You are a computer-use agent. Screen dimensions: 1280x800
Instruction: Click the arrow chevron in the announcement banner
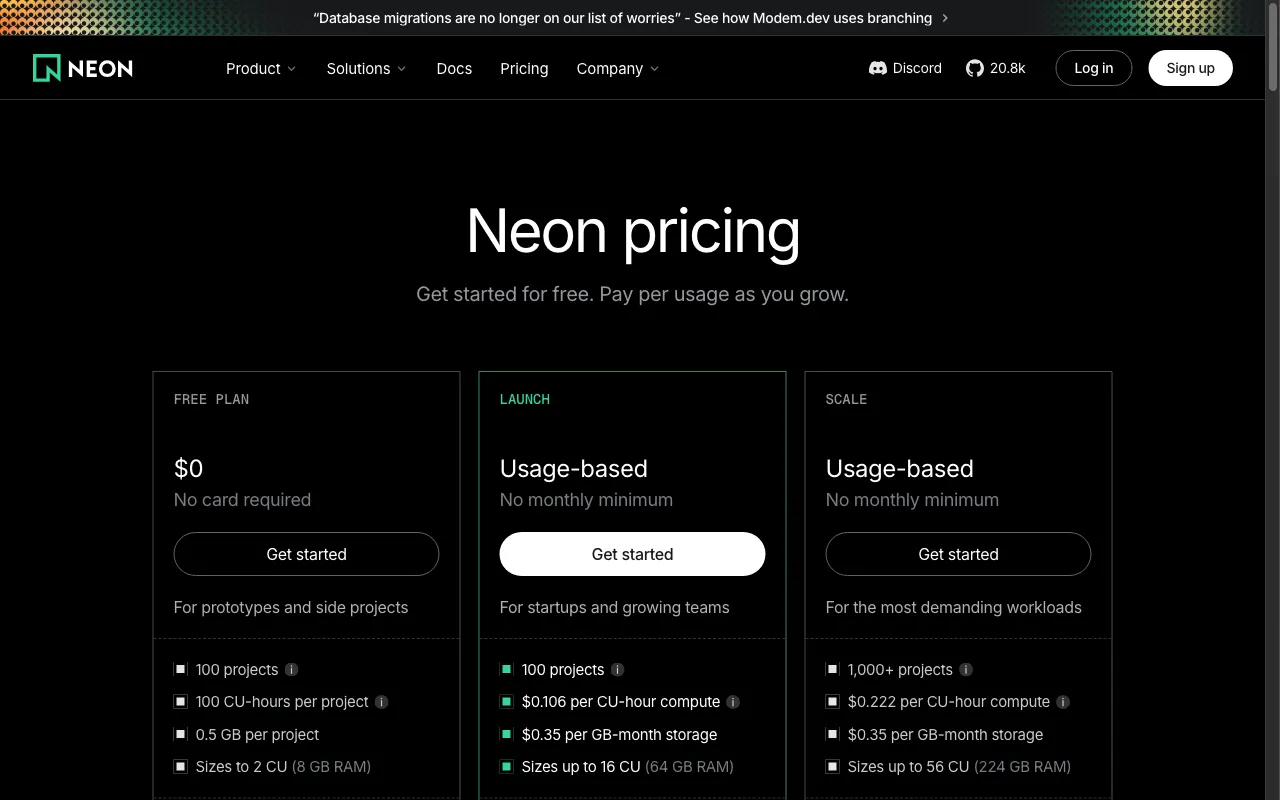[945, 18]
